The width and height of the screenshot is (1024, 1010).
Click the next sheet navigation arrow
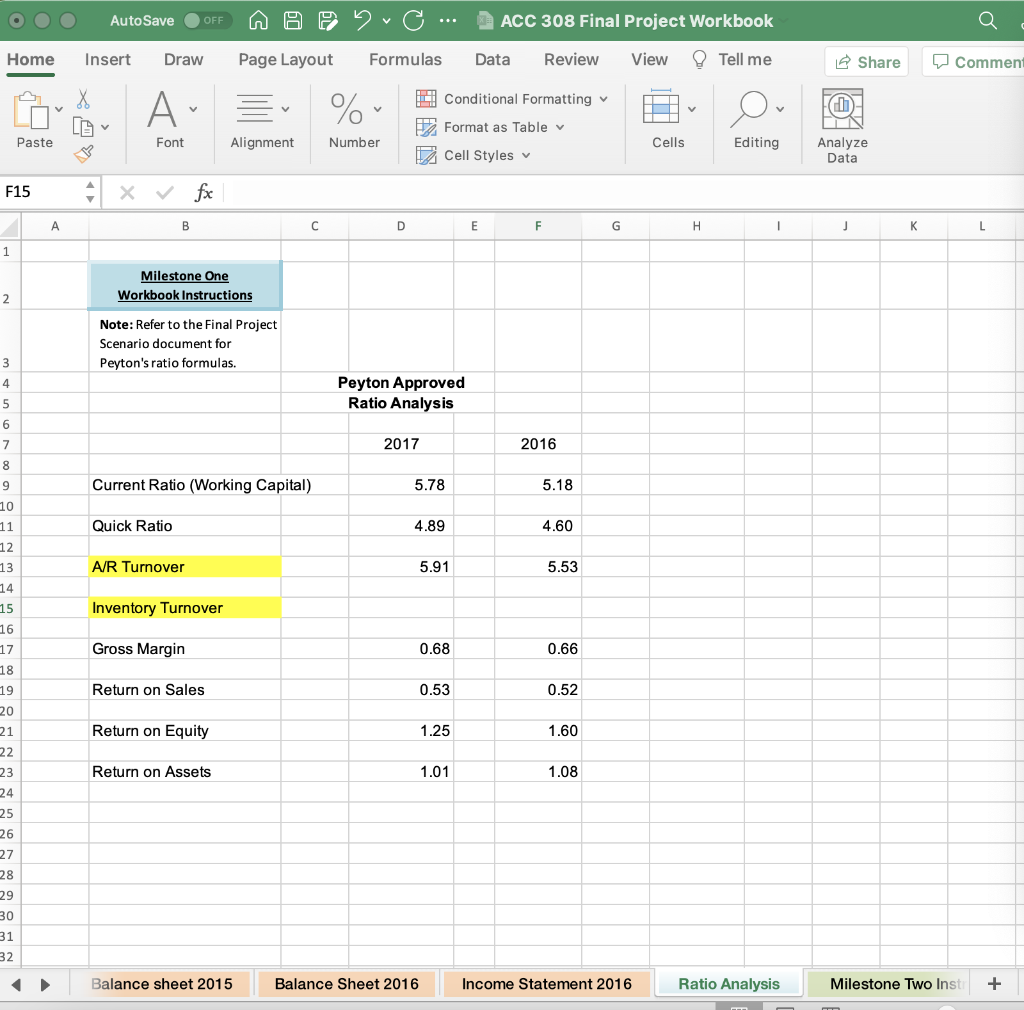pos(45,985)
